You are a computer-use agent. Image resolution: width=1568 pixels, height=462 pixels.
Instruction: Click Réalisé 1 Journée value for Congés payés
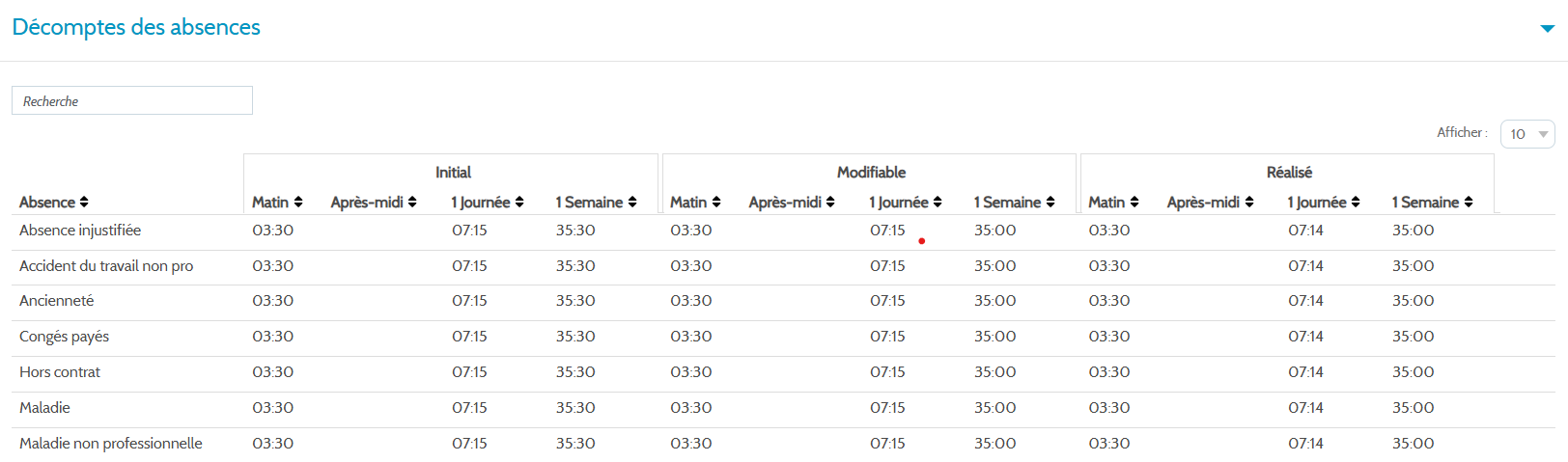coord(1305,337)
